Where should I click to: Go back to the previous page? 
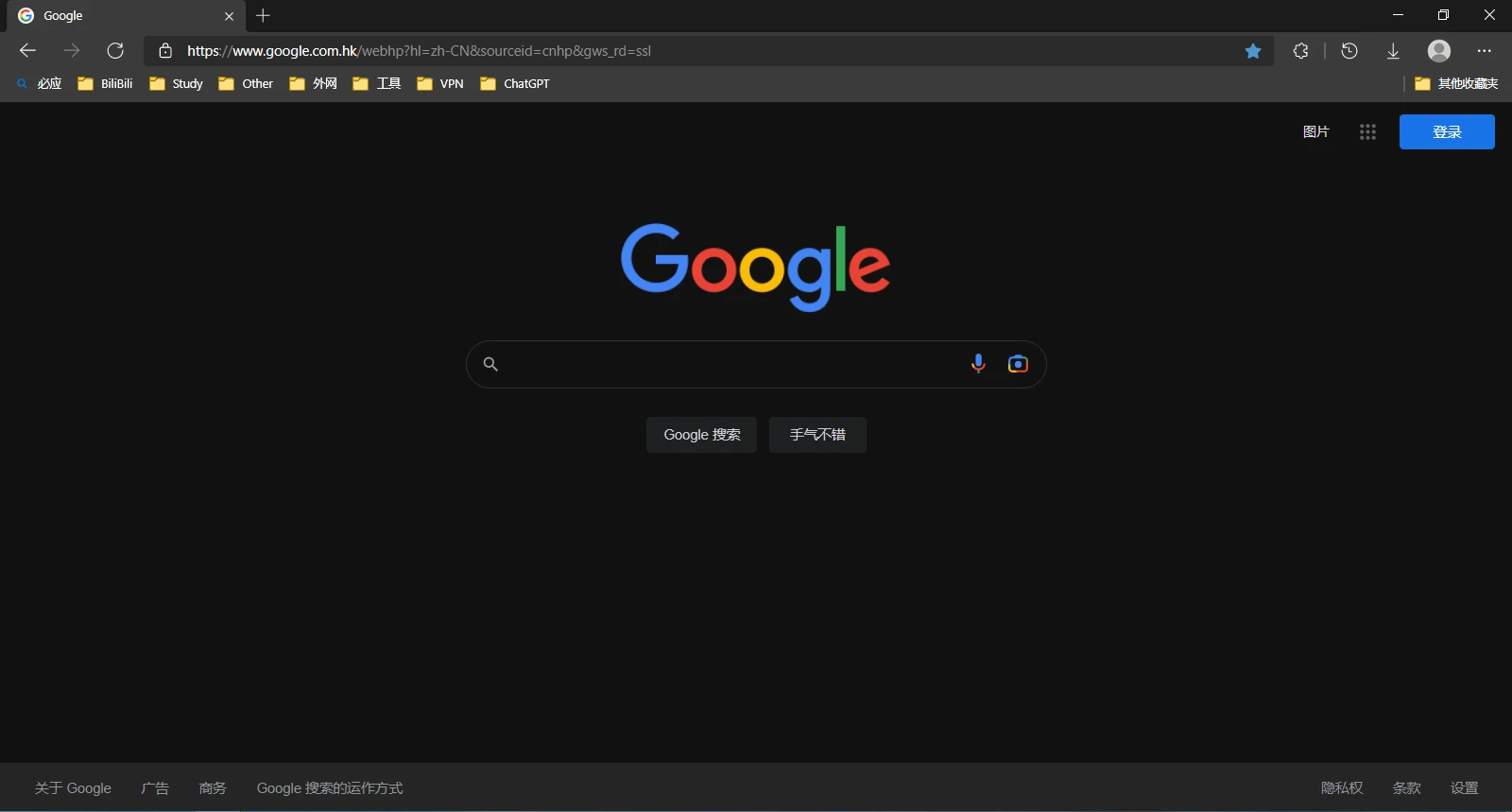point(27,51)
